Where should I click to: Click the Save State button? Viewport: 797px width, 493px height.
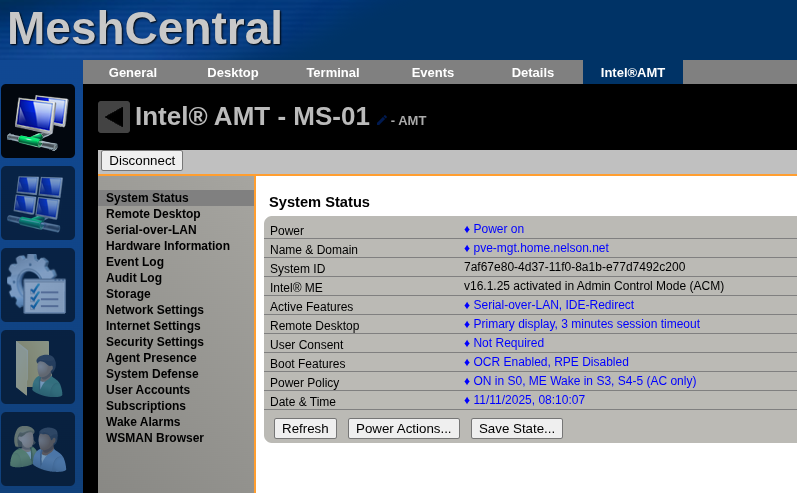(x=516, y=428)
